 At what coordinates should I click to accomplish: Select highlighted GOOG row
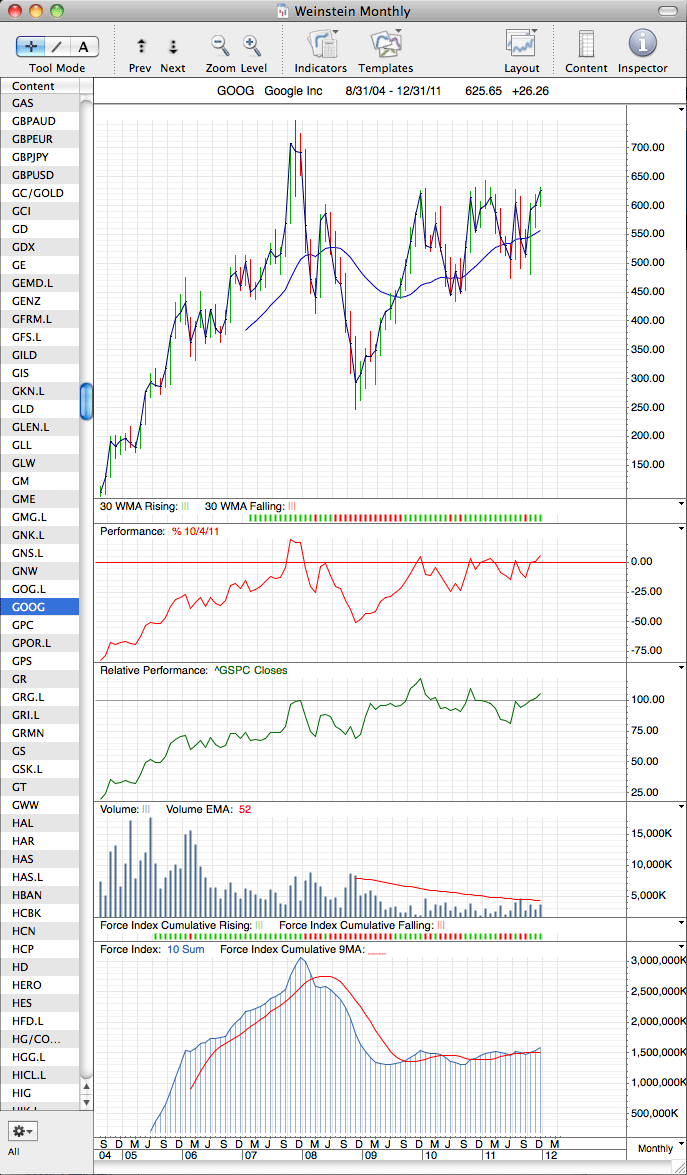(39, 606)
